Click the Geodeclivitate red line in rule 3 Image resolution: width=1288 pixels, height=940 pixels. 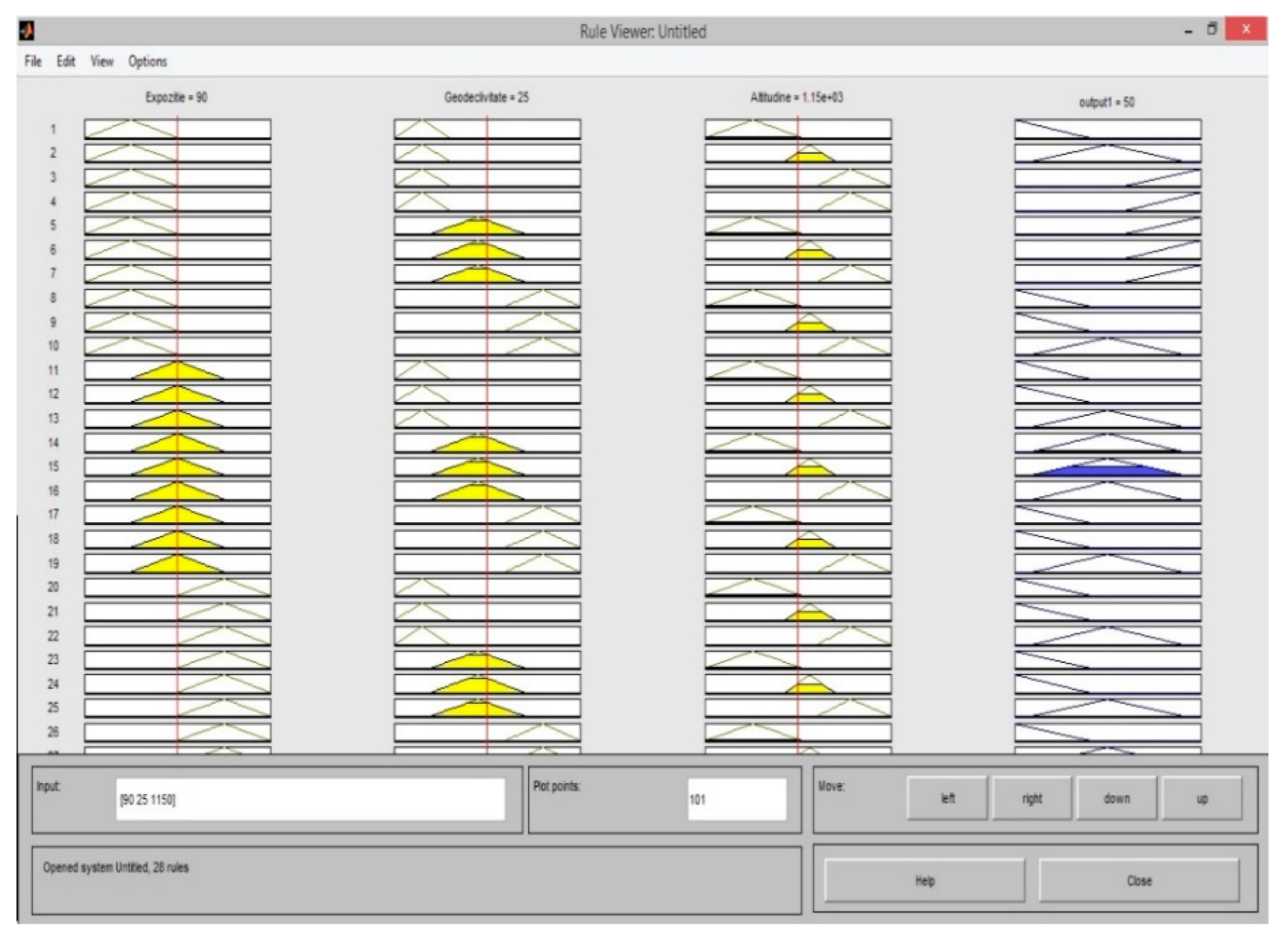[487, 178]
